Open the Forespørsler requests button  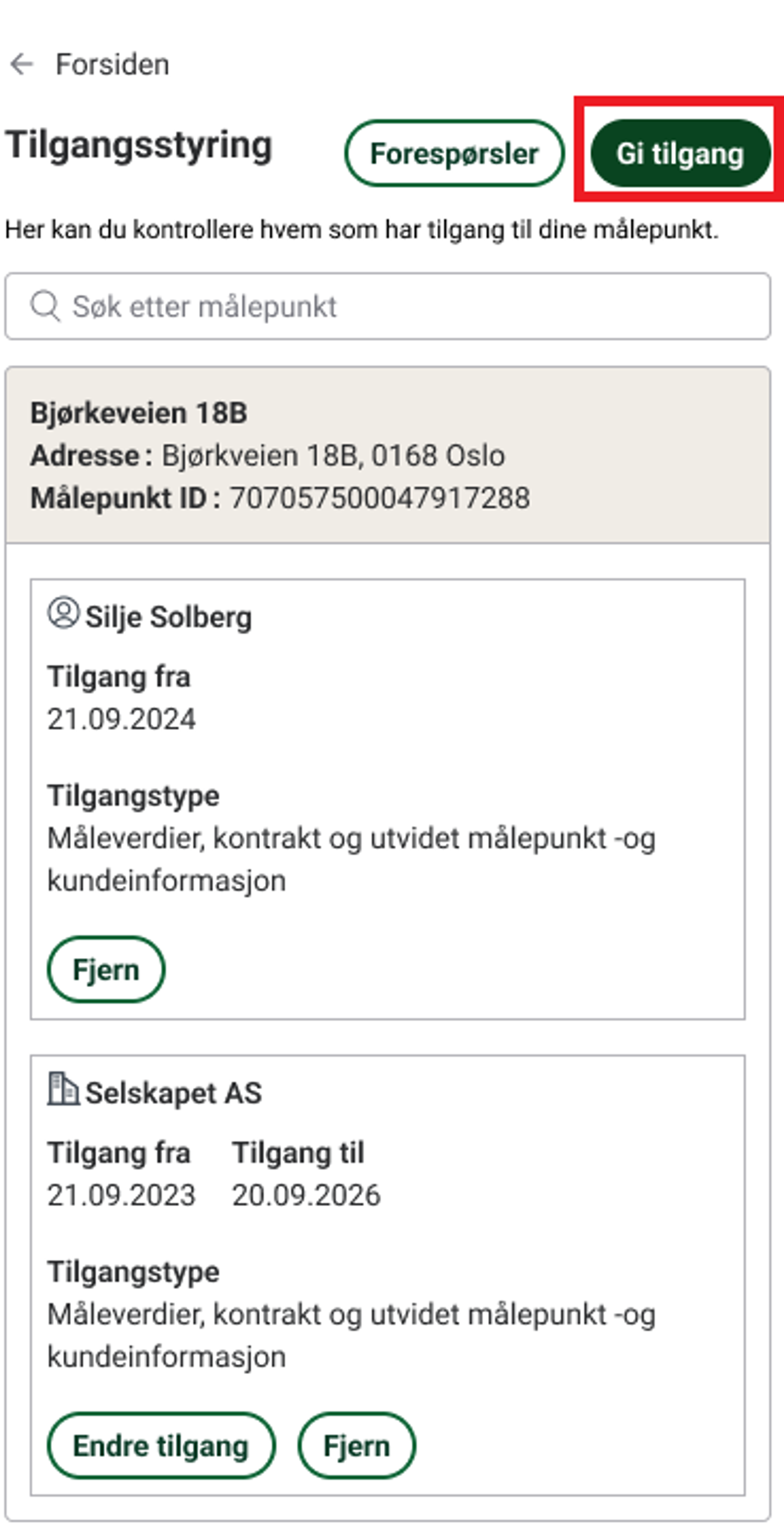pyautogui.click(x=454, y=153)
